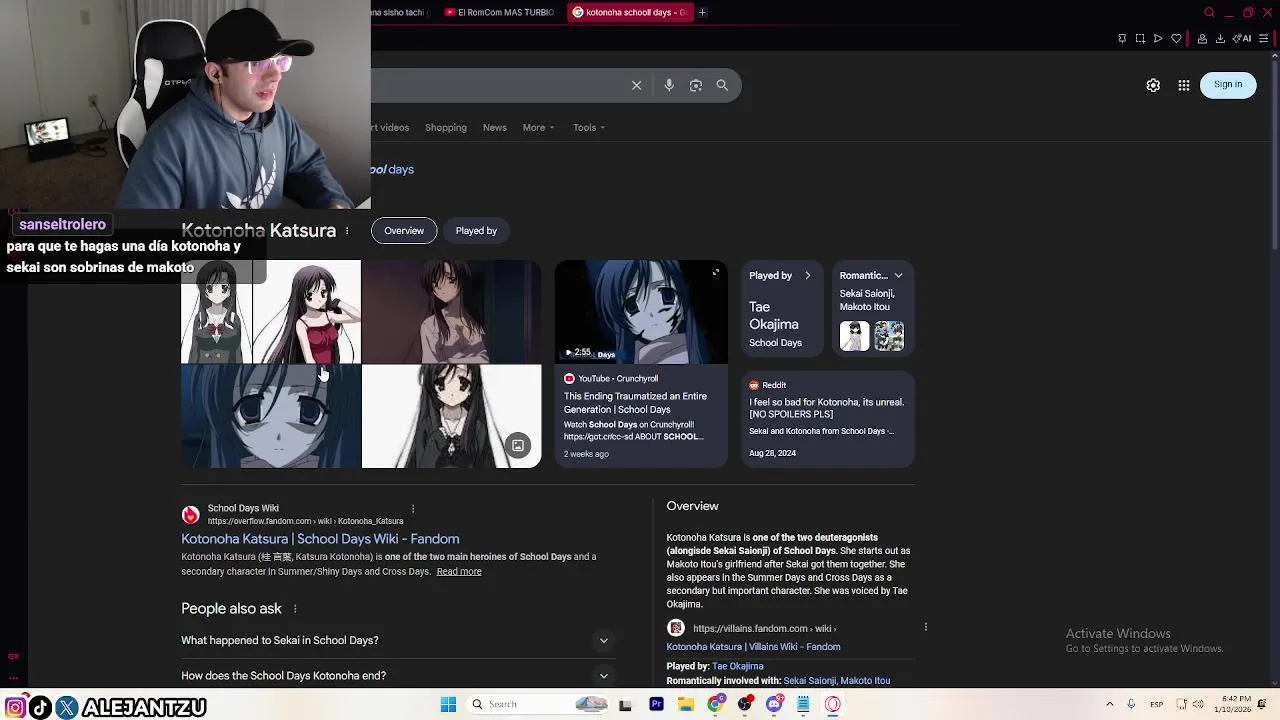The image size is (1280, 720).
Task: Open bookmarks heart icon in toolbar
Action: click(x=1176, y=38)
